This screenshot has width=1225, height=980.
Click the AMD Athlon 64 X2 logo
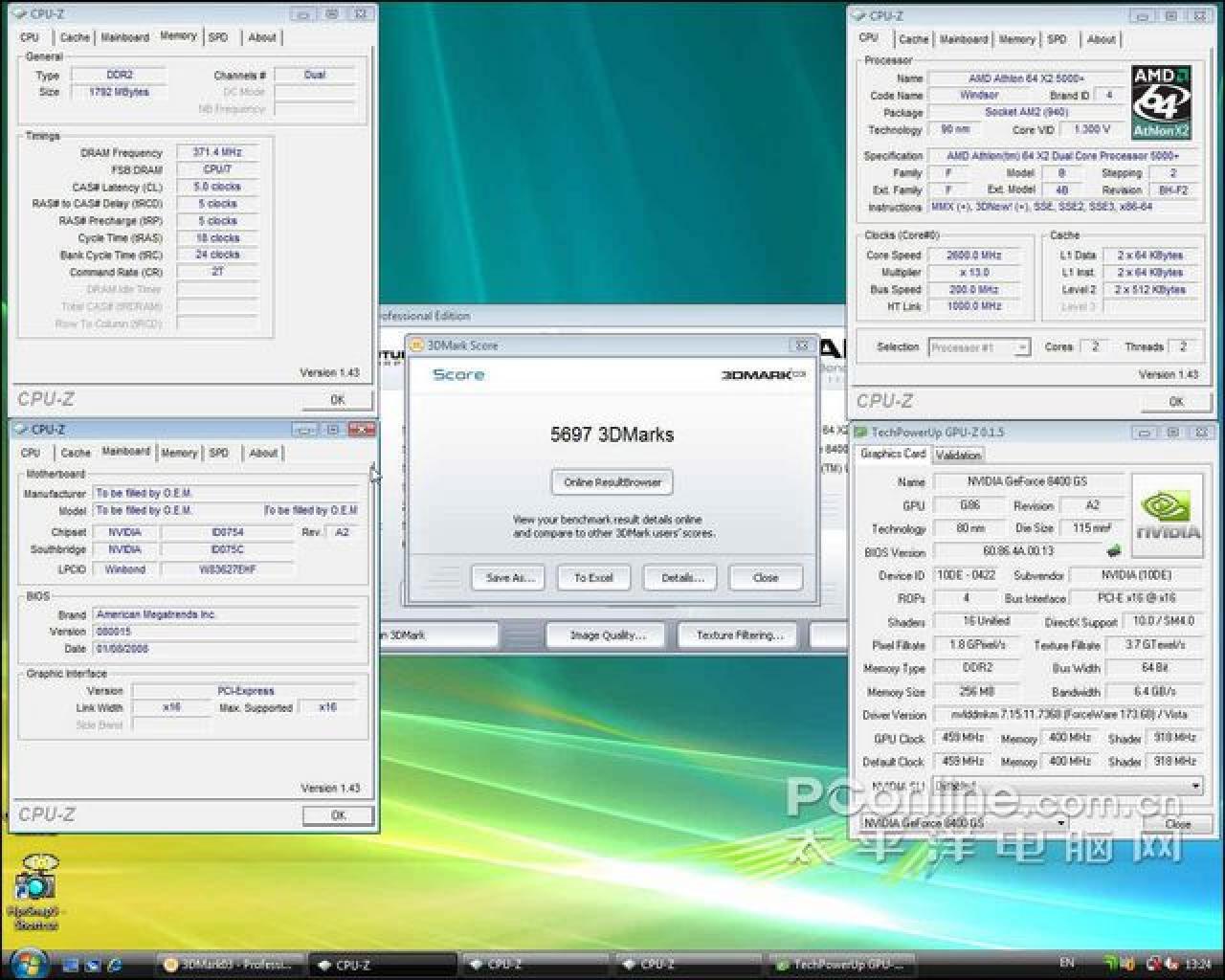1161,102
